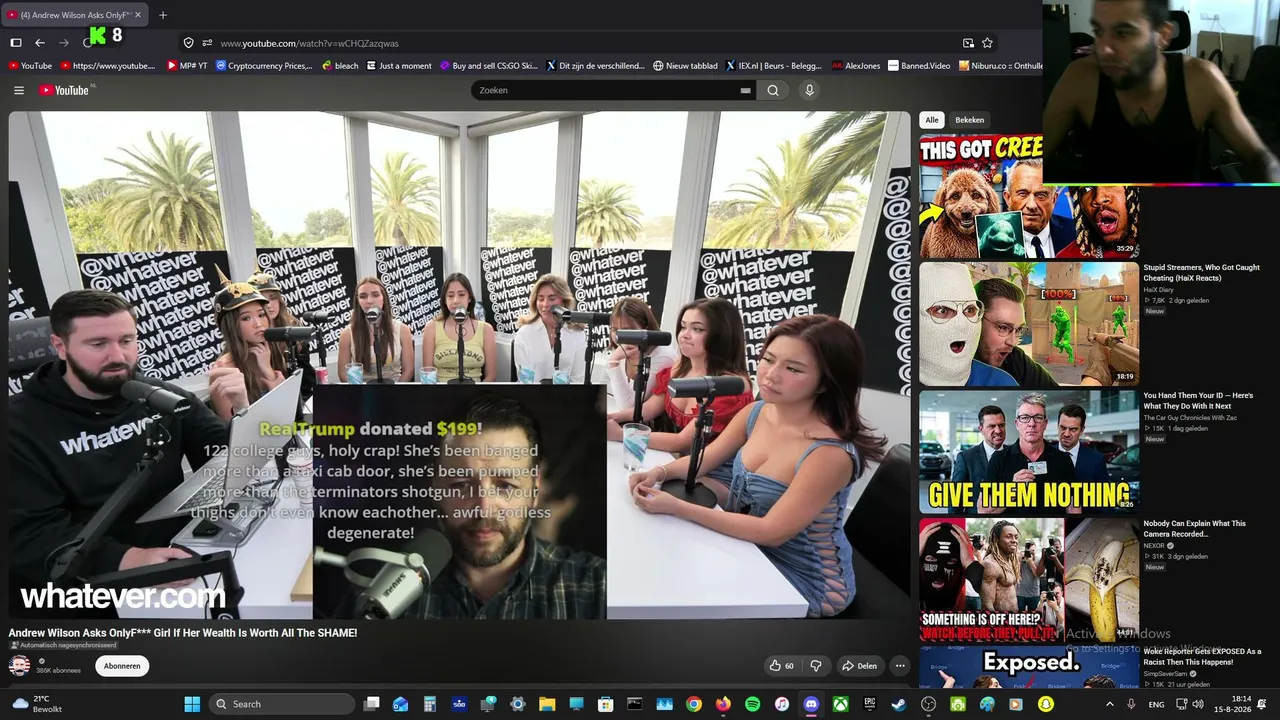Switch to Firefox in the taskbar
This screenshot has height=720, width=1280.
click(723, 704)
